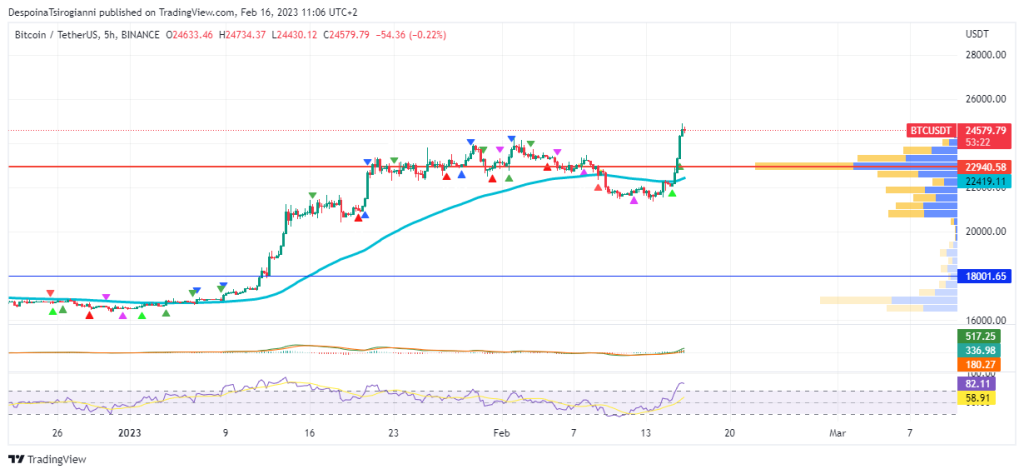This screenshot has height=474, width=1024.
Task: Click the 16000.00 price axis label
Action: click(x=985, y=320)
